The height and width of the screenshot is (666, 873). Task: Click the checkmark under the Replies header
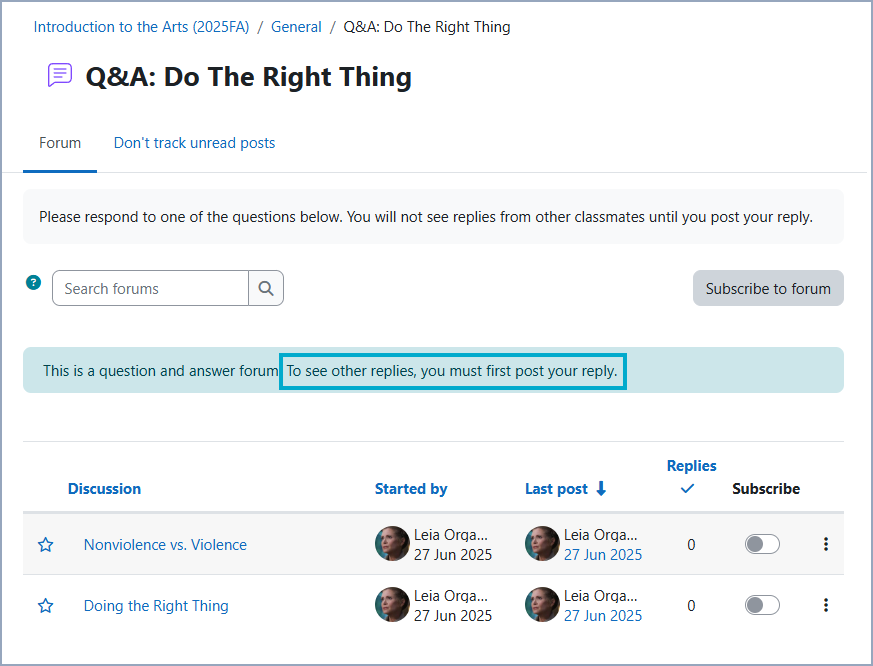coord(687,489)
